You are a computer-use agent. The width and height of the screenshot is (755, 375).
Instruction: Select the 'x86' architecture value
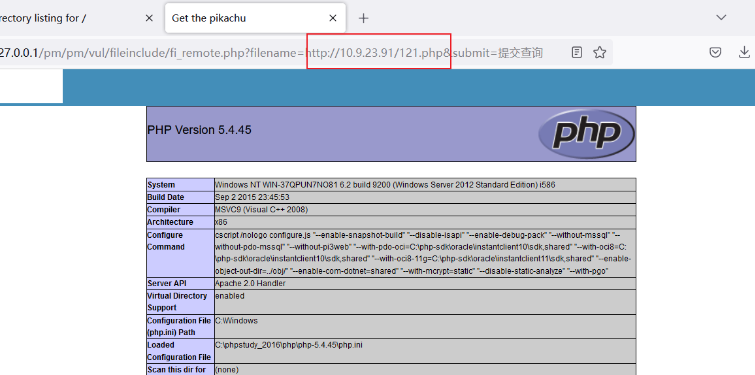tap(221, 222)
